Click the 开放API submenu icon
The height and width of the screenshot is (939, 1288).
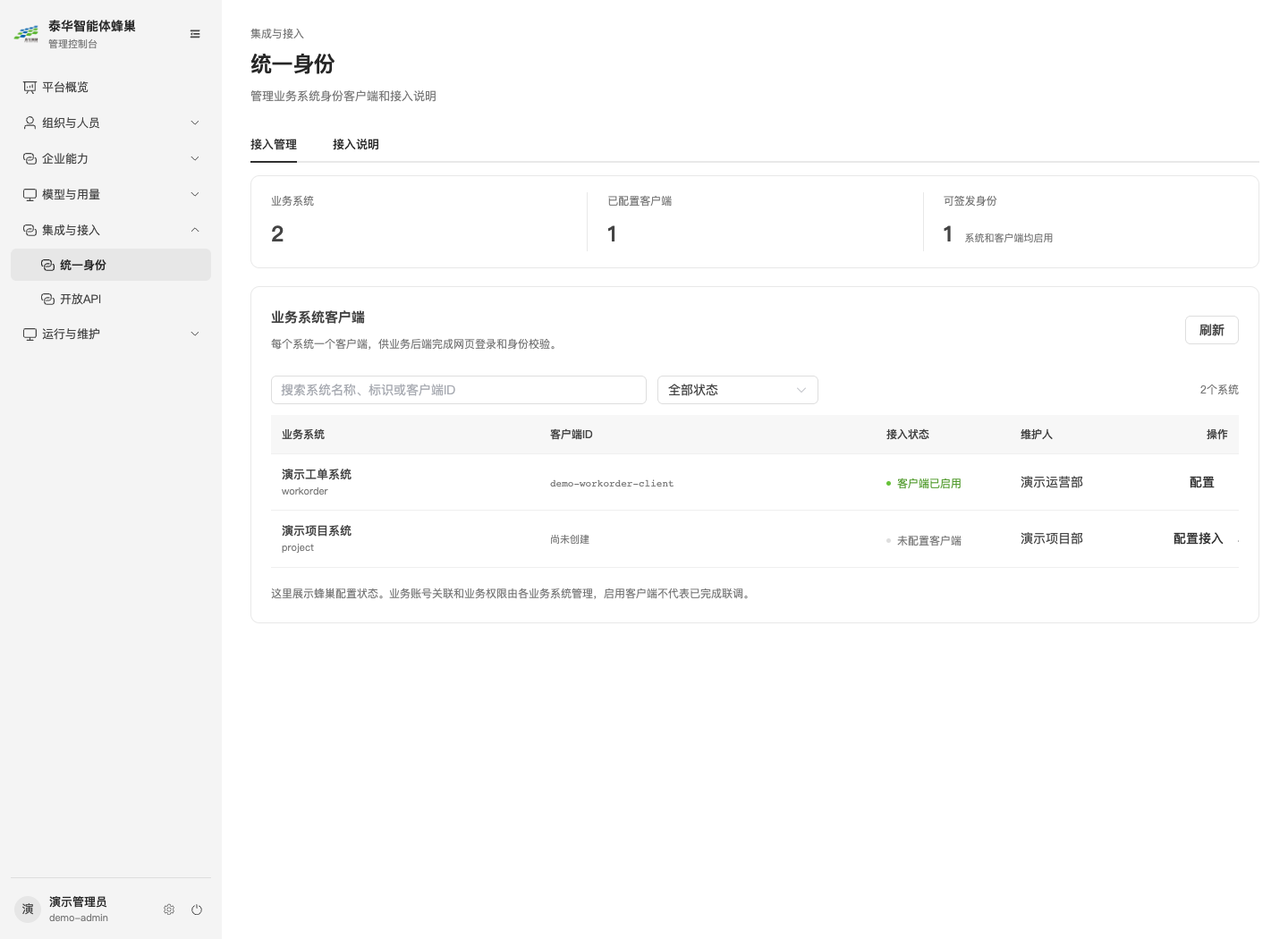click(47, 299)
